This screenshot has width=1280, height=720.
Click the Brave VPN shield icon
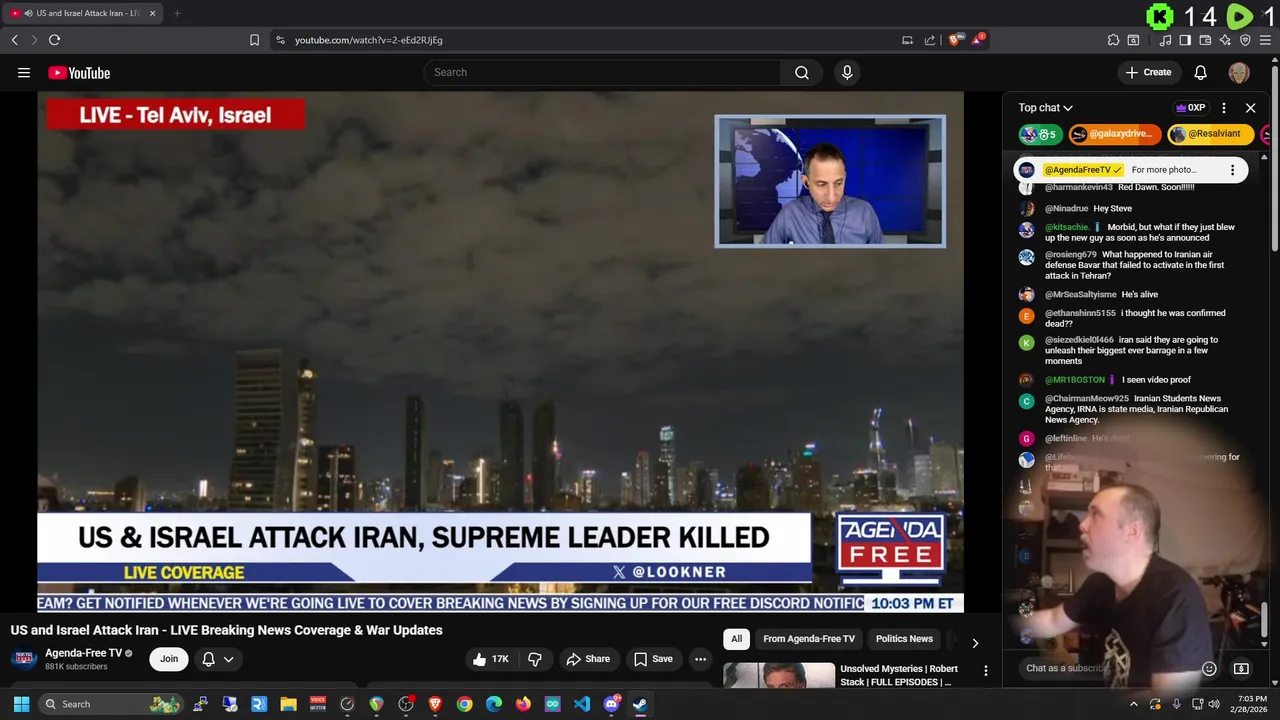click(1245, 40)
